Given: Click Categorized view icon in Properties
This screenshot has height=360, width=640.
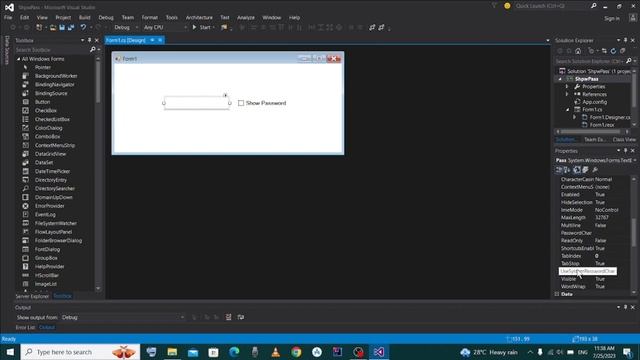Looking at the screenshot, I should coord(559,170).
